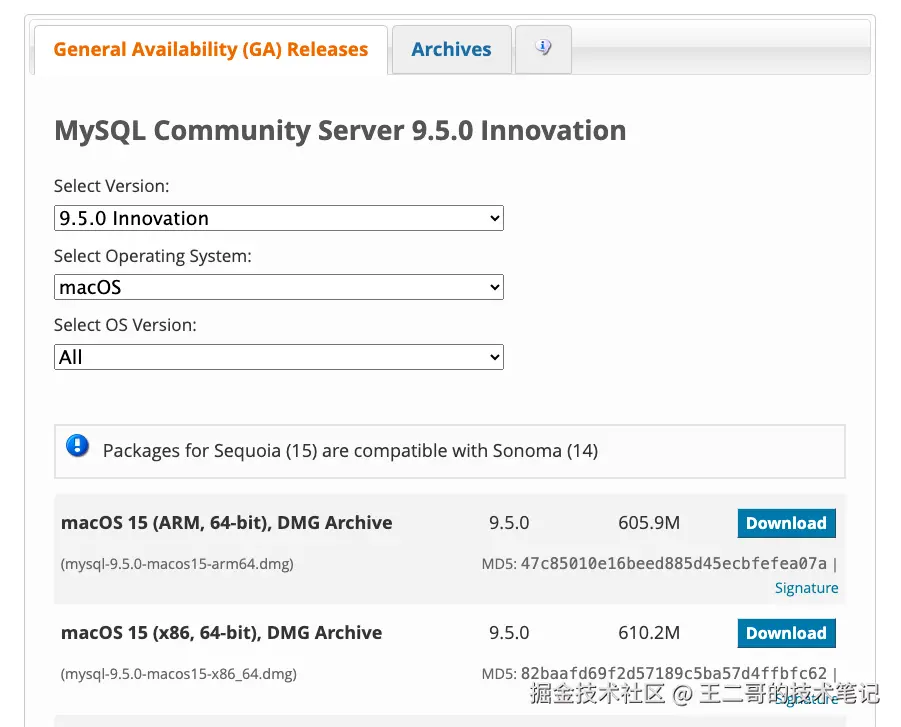Click the 605.9M file size text
This screenshot has width=901, height=727.
pos(648,523)
